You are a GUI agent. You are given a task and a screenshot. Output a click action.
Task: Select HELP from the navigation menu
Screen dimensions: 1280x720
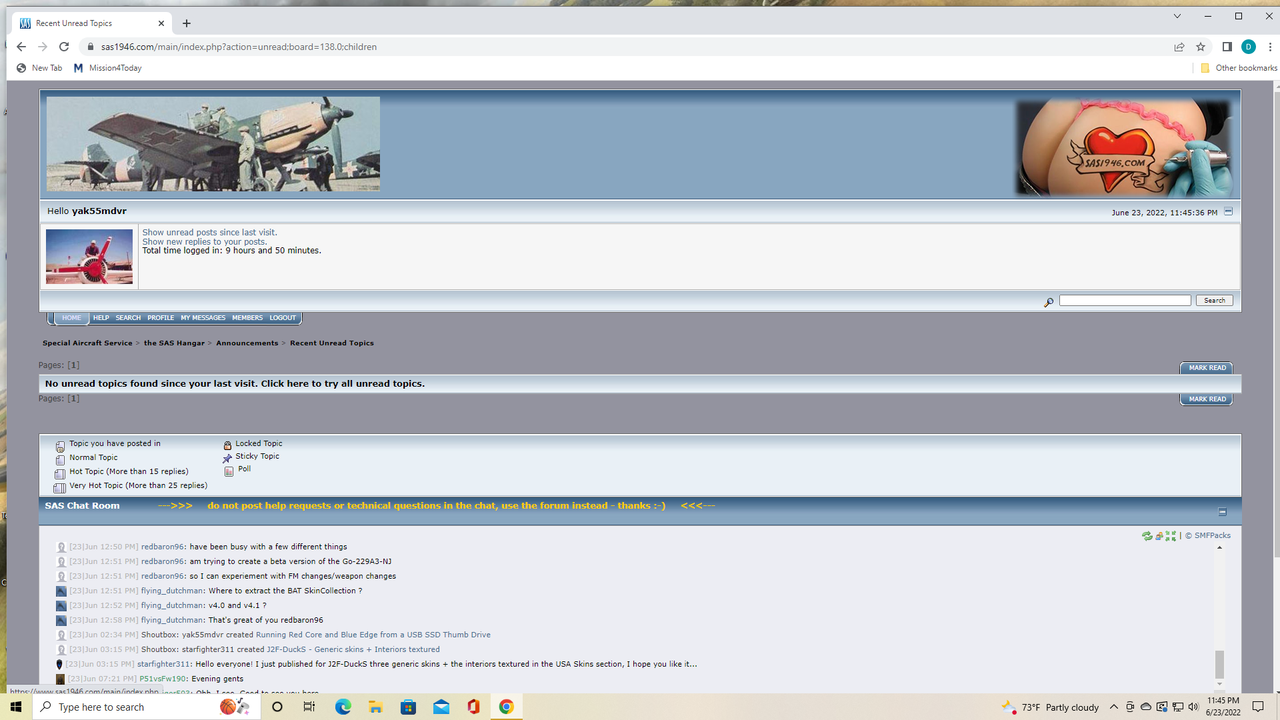(x=101, y=317)
